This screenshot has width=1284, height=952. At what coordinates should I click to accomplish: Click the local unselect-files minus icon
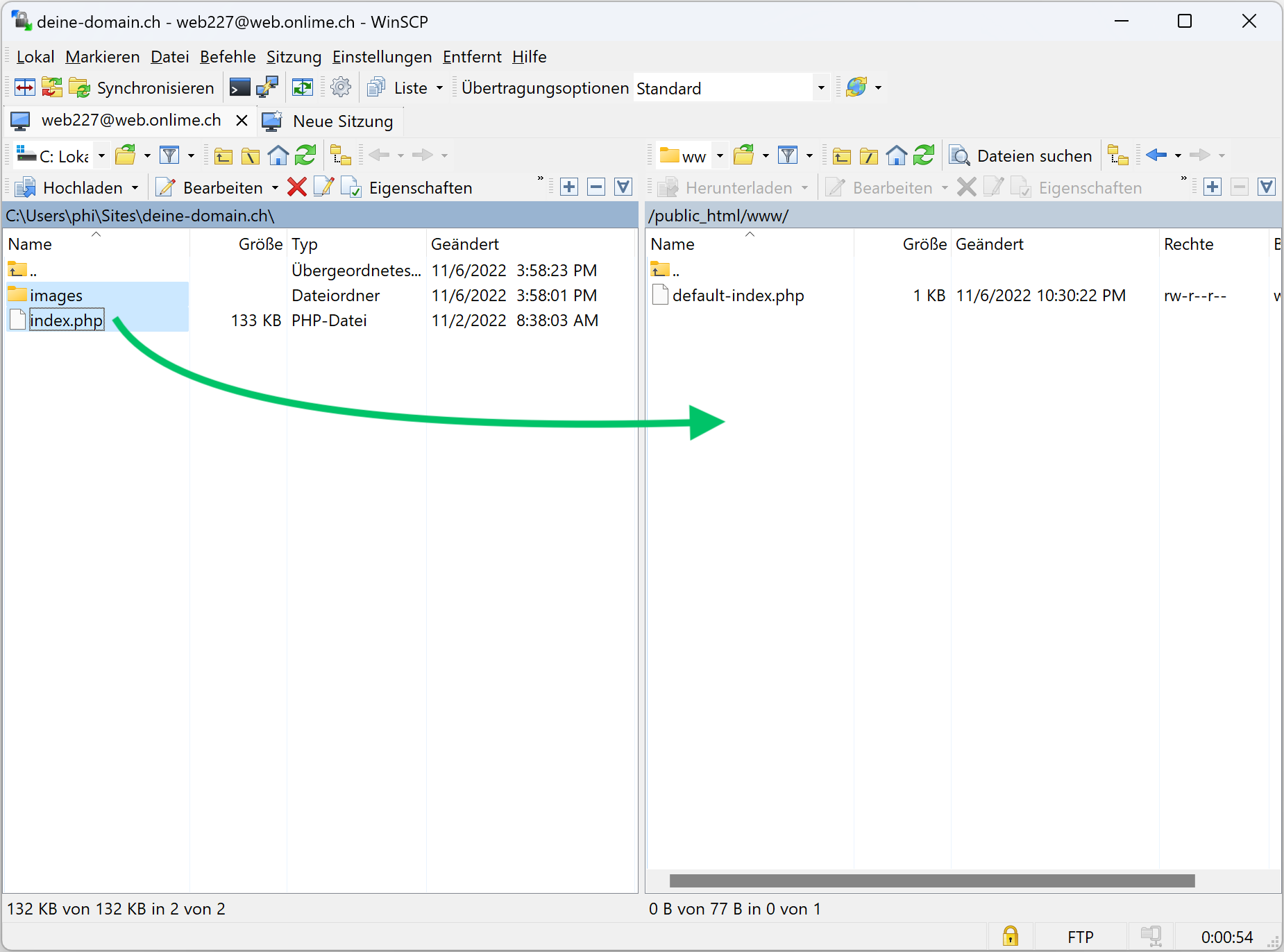pyautogui.click(x=596, y=187)
